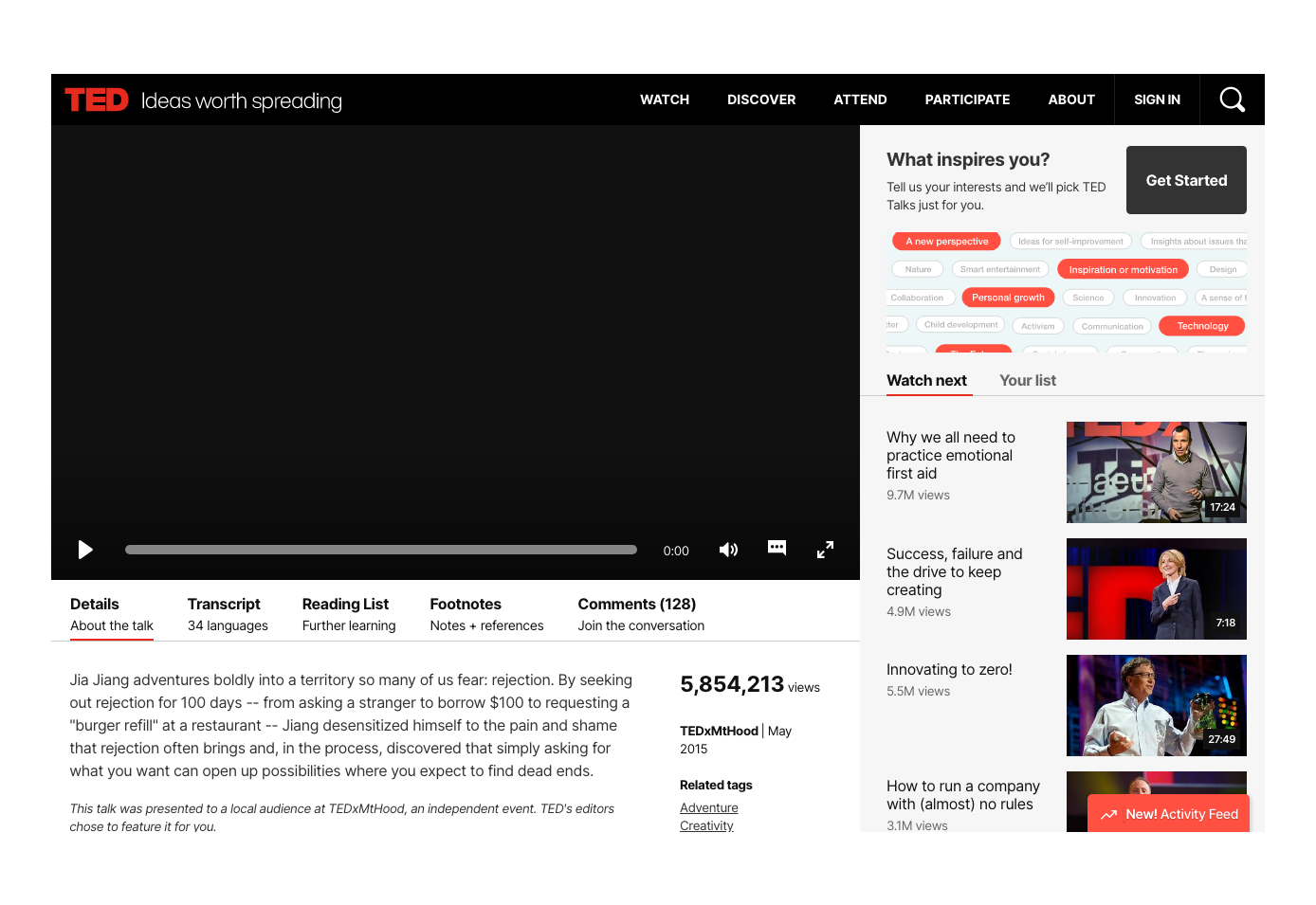Image resolution: width=1316 pixels, height=905 pixels.
Task: Open the New! Activity Feed button
Action: coord(1169,814)
